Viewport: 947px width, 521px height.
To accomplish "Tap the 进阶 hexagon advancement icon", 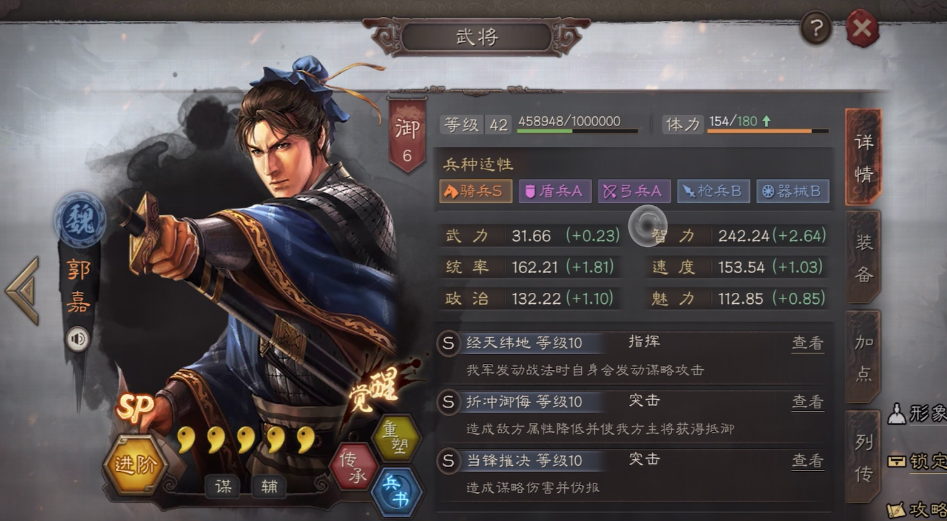I will pyautogui.click(x=135, y=464).
